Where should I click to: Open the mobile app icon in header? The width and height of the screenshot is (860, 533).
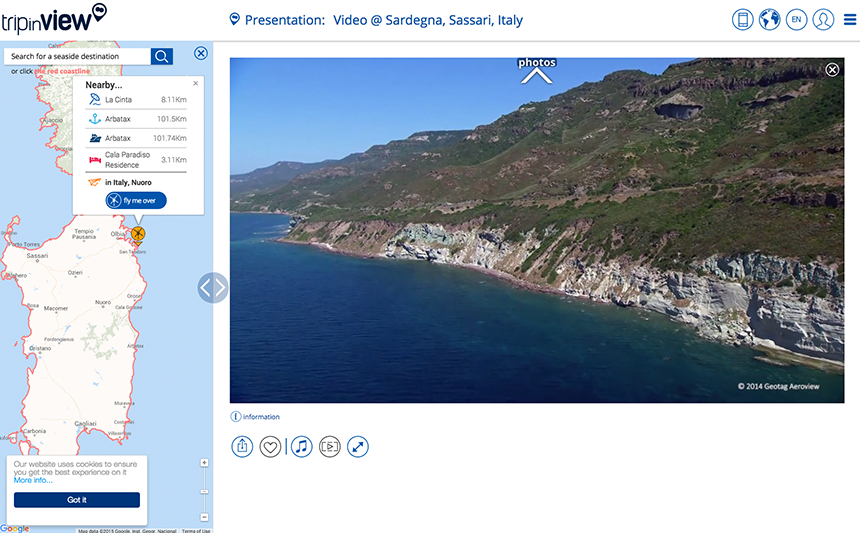coord(743,20)
